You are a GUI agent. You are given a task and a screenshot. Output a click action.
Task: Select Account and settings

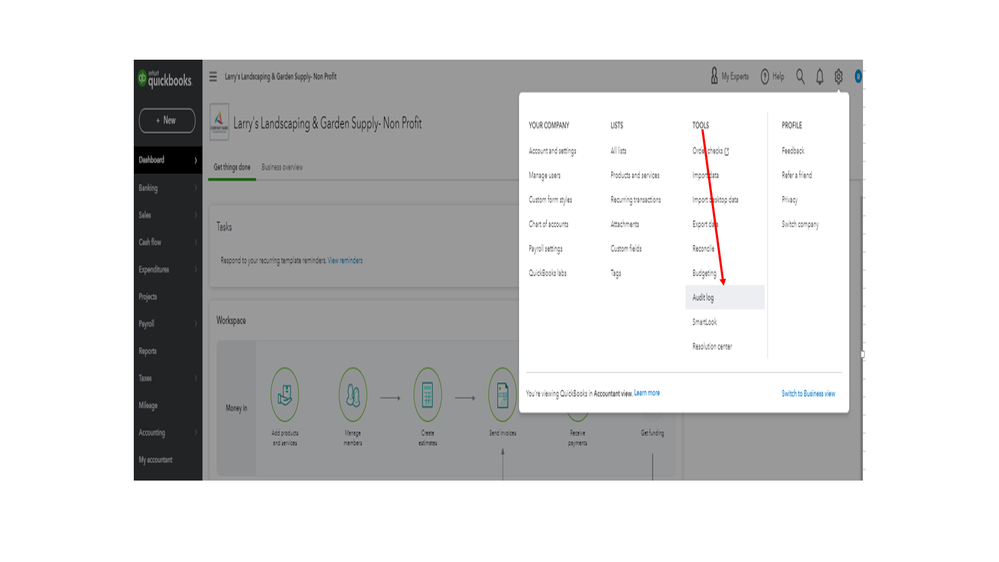tap(552, 151)
